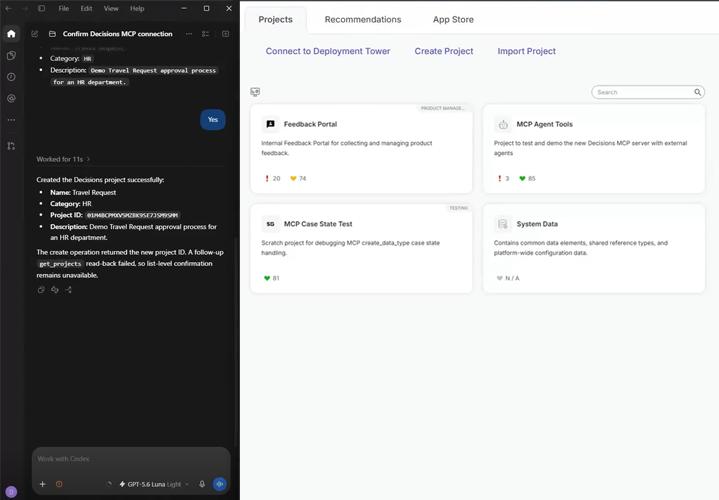
Task: Click the System Data document icon
Action: point(503,224)
